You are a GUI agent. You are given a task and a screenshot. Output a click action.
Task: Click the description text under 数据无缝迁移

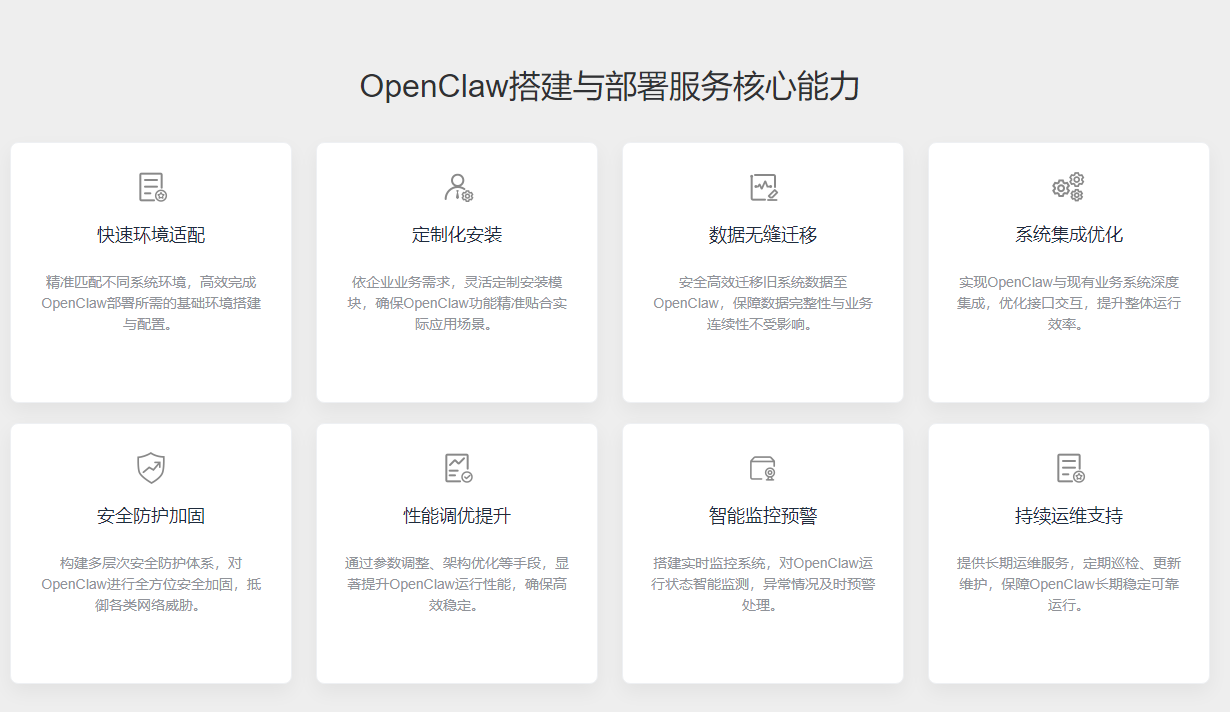pyautogui.click(x=763, y=303)
